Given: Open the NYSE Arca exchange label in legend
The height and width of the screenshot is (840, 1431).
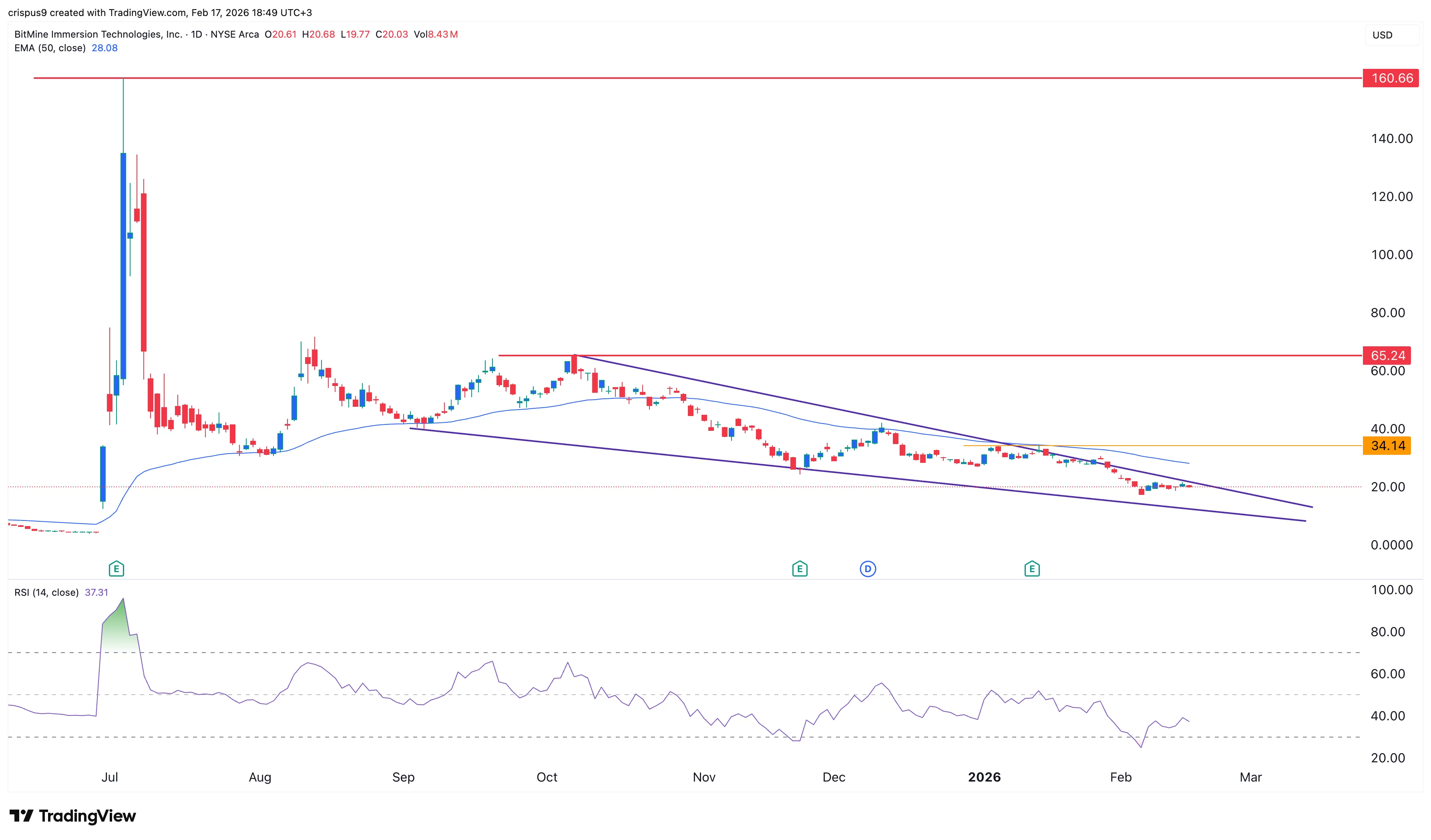Looking at the screenshot, I should 235,34.
